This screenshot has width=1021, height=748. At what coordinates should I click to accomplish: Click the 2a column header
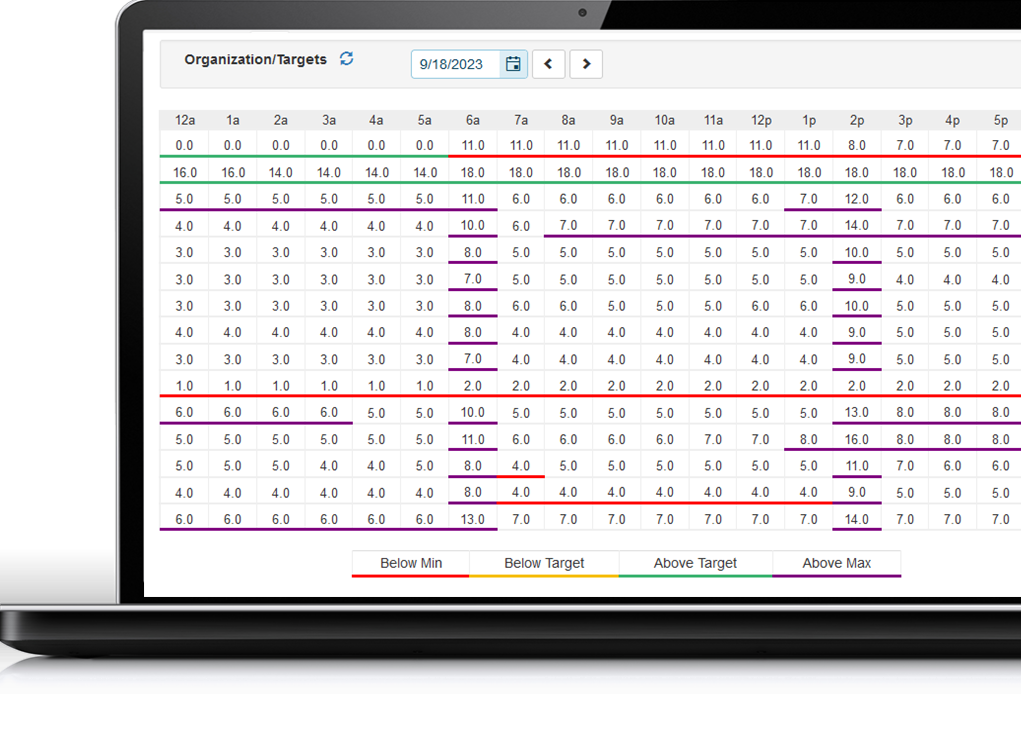281,120
